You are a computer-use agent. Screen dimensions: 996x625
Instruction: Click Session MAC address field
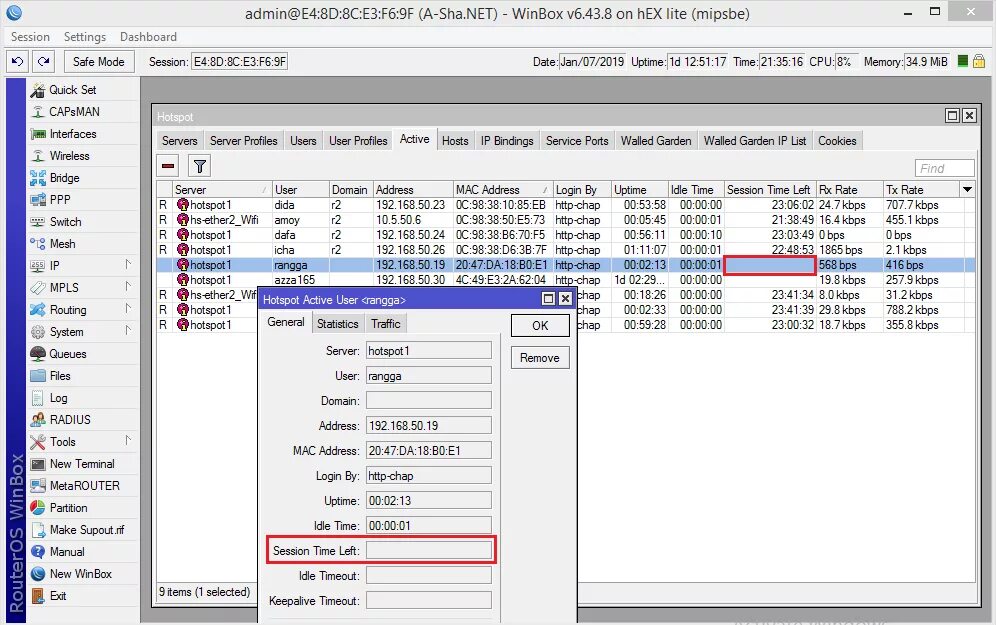click(239, 62)
